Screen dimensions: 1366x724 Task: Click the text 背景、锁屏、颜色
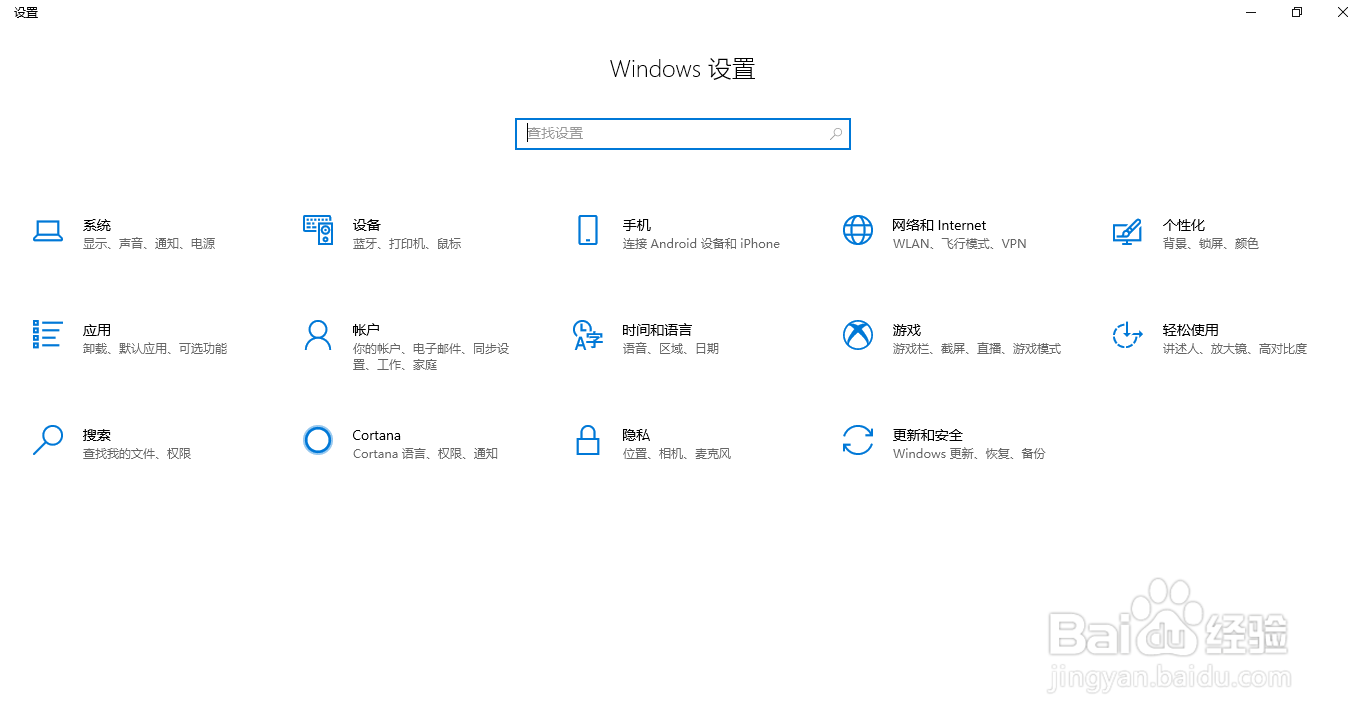click(1211, 244)
